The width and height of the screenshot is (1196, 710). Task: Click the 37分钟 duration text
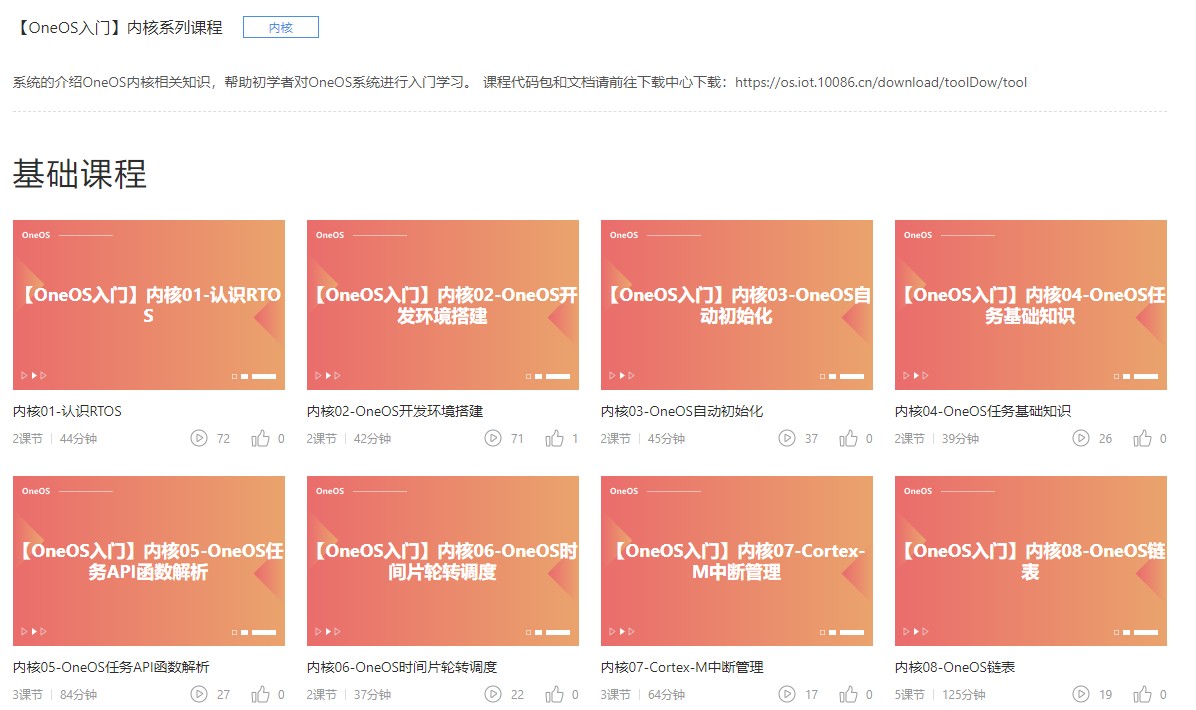point(372,695)
